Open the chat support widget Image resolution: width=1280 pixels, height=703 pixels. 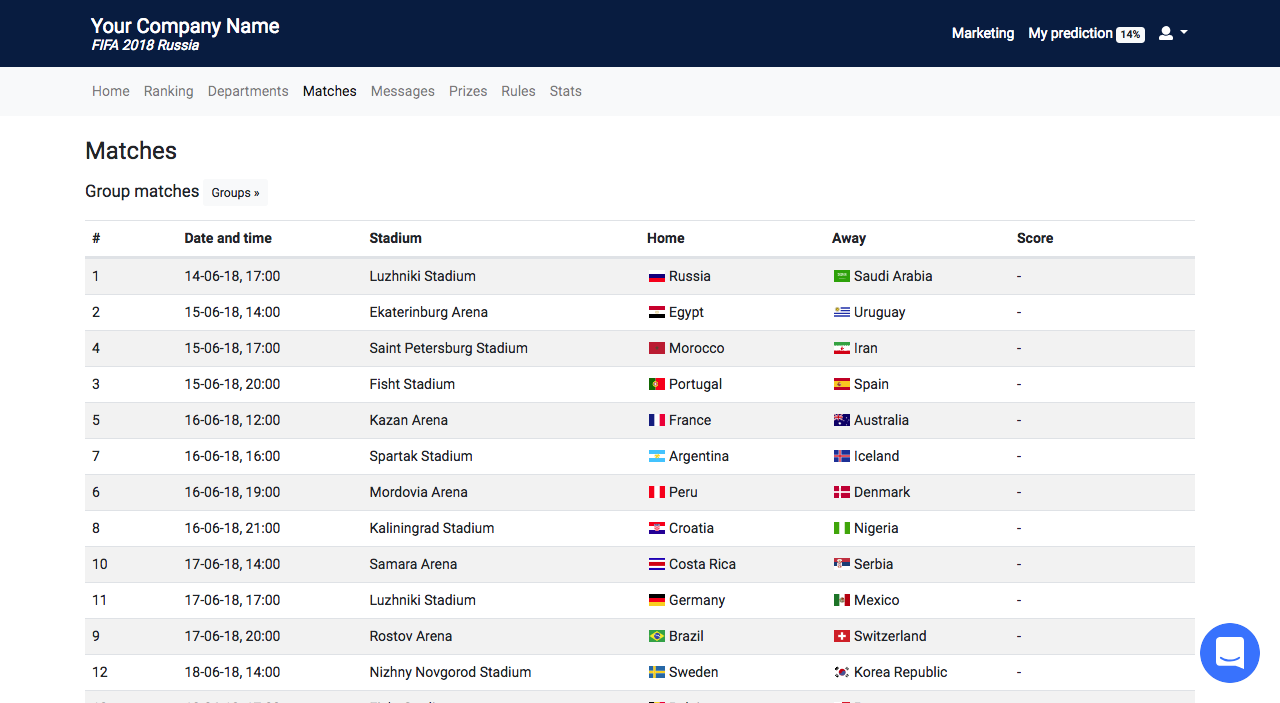pyautogui.click(x=1229, y=652)
